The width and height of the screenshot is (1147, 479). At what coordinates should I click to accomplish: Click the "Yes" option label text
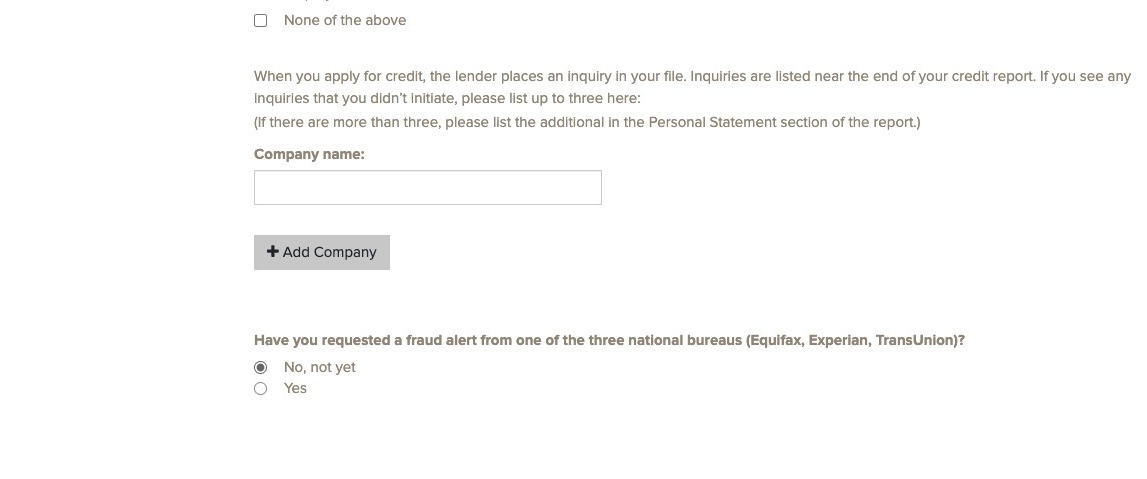[295, 388]
